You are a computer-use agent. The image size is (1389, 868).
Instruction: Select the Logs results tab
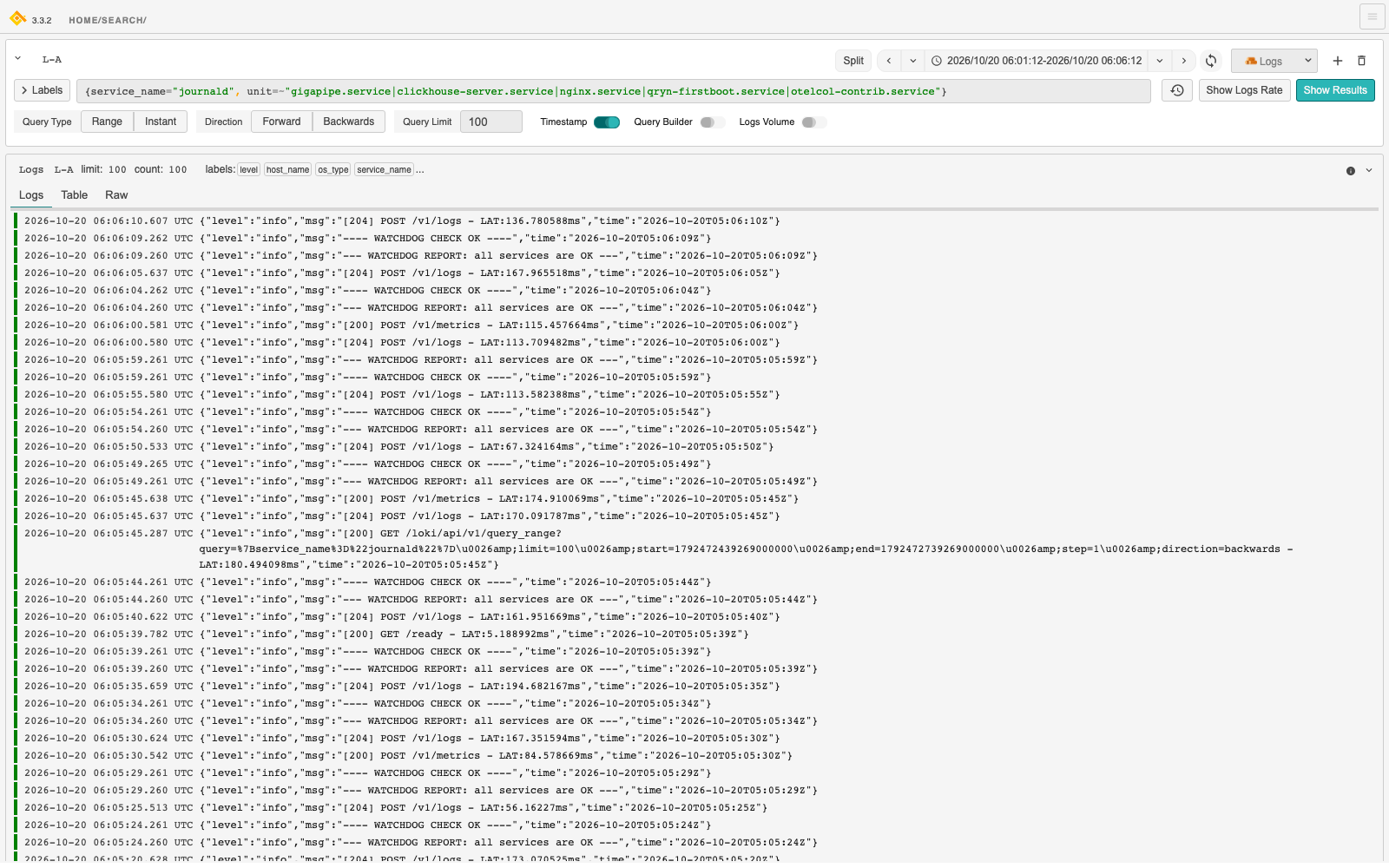pos(31,195)
